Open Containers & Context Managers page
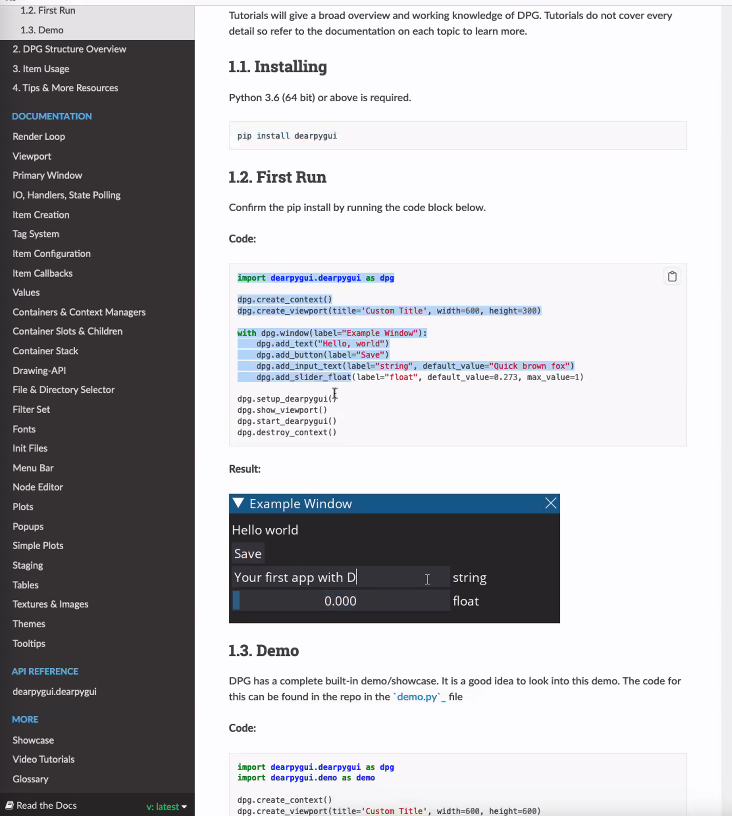This screenshot has width=732, height=816. (x=79, y=312)
